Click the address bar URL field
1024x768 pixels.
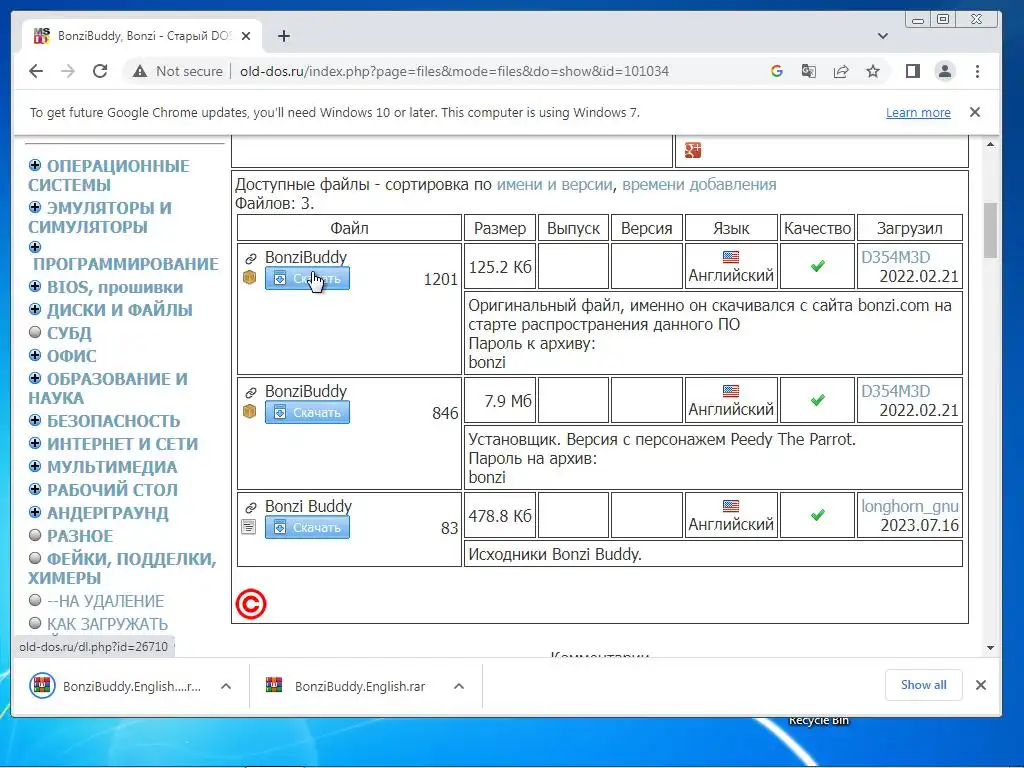455,71
